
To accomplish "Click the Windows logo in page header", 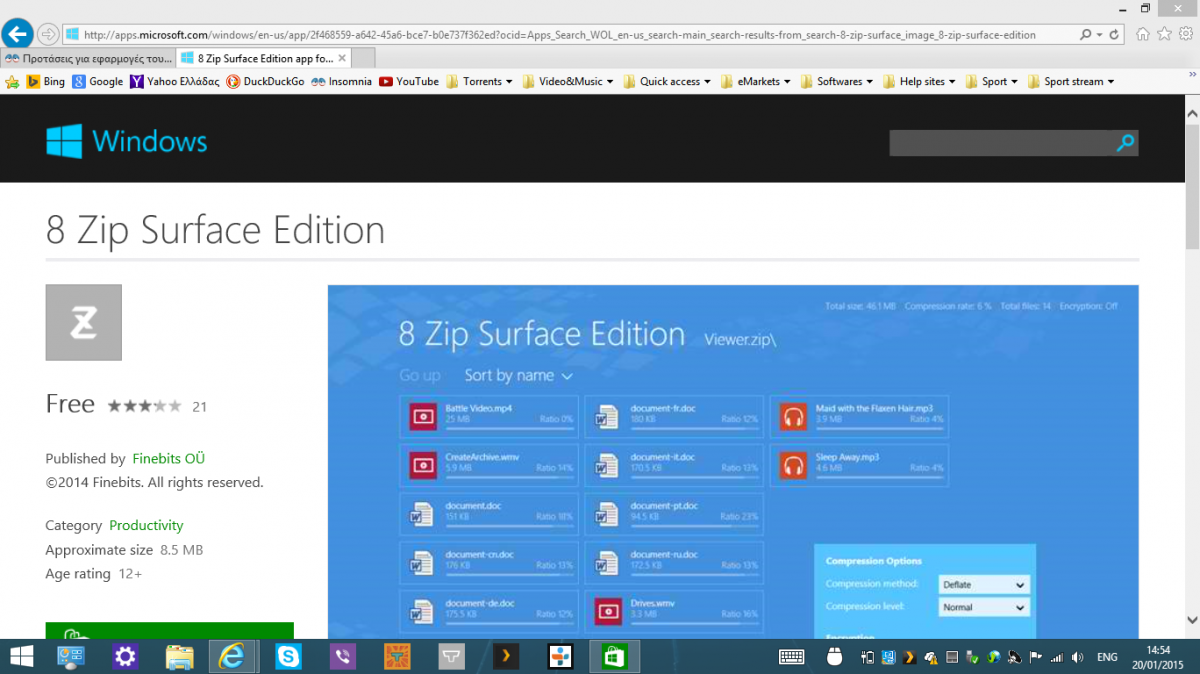I will pyautogui.click(x=126, y=141).
